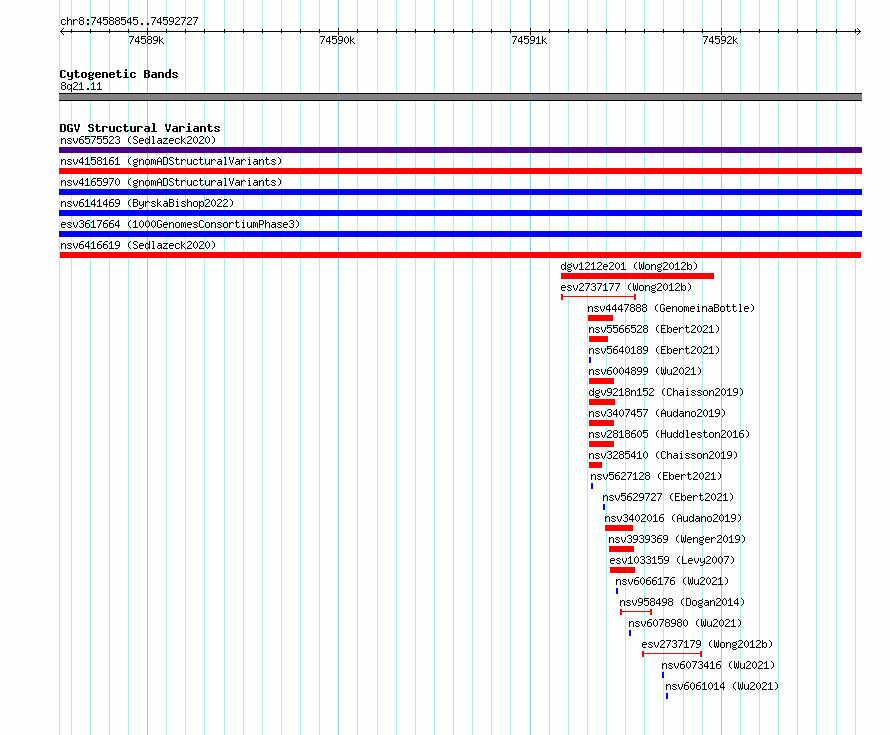Open nsv3939369 (Wenger2019) label

coord(677,539)
